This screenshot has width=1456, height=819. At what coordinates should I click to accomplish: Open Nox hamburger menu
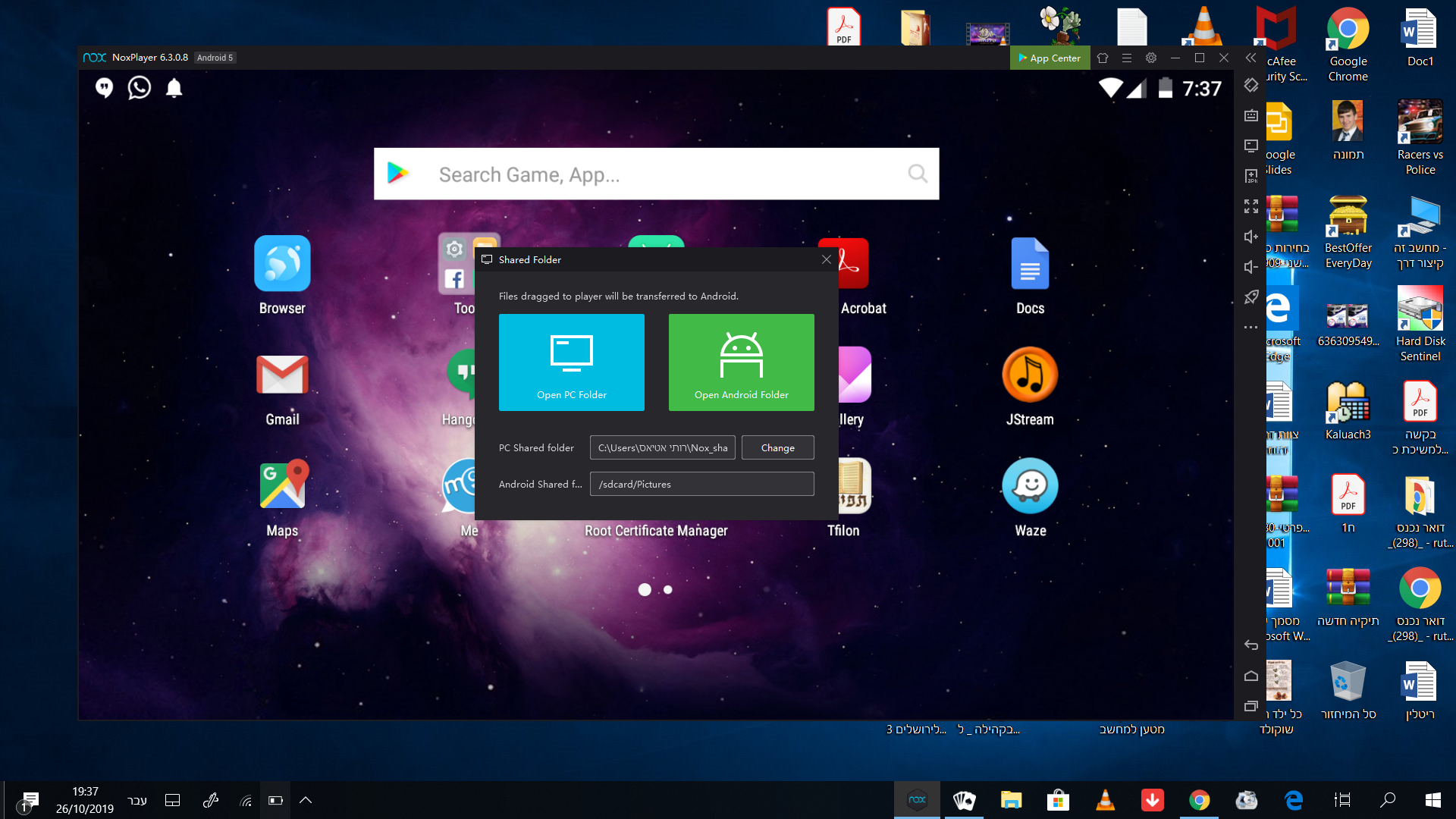point(1127,58)
